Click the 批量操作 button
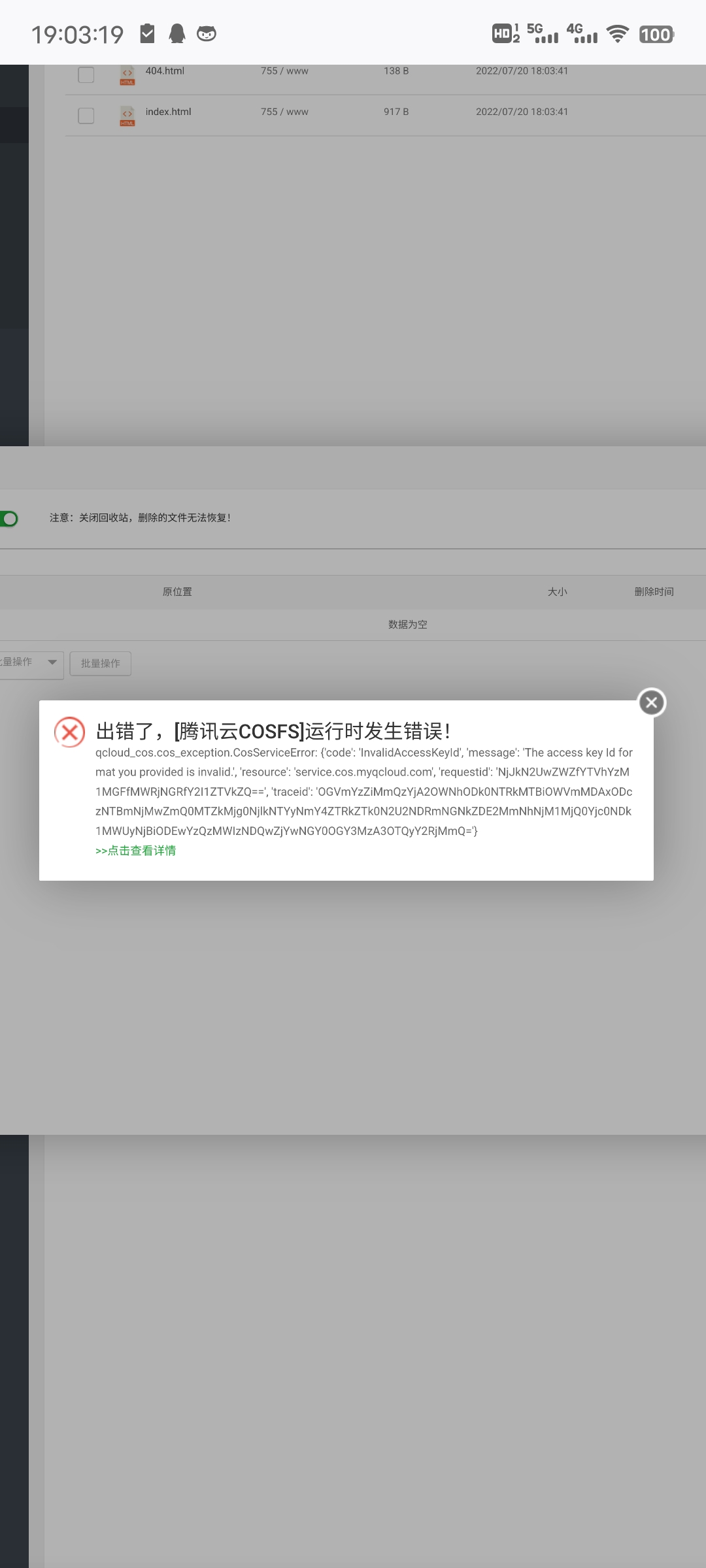Screen dimensions: 706x1568 (x=101, y=663)
